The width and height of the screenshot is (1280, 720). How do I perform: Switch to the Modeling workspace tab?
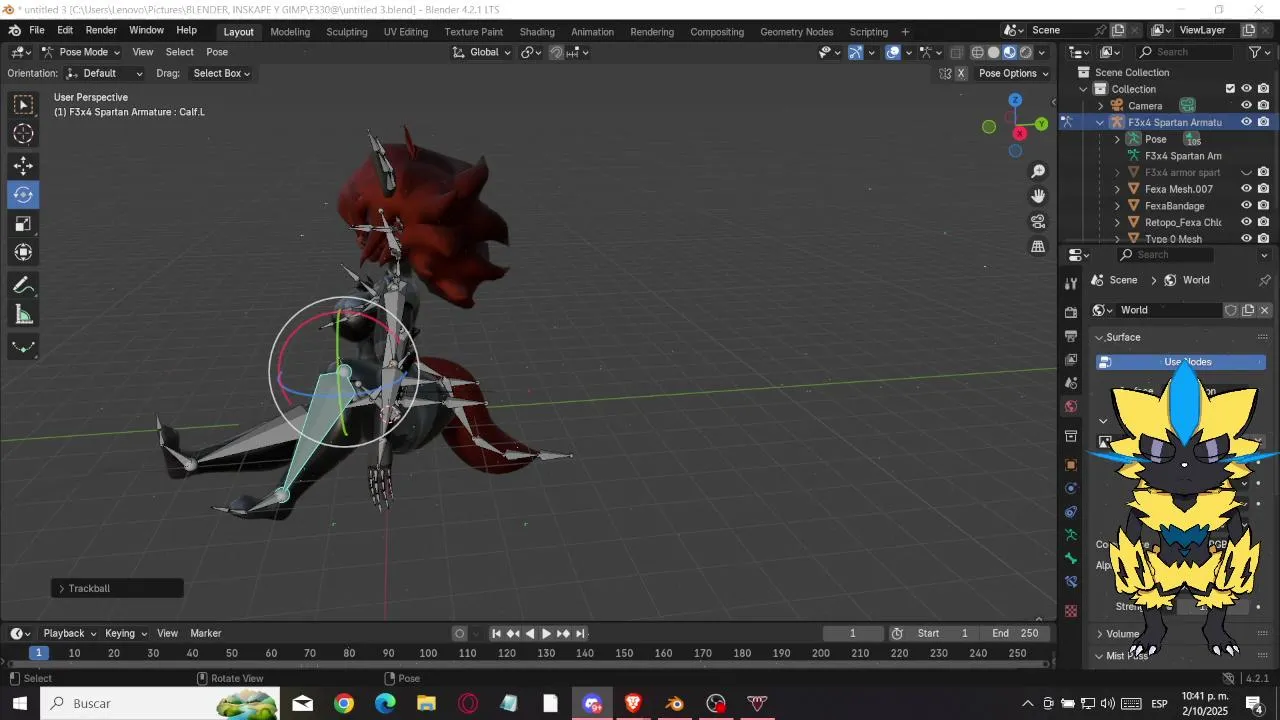[290, 31]
